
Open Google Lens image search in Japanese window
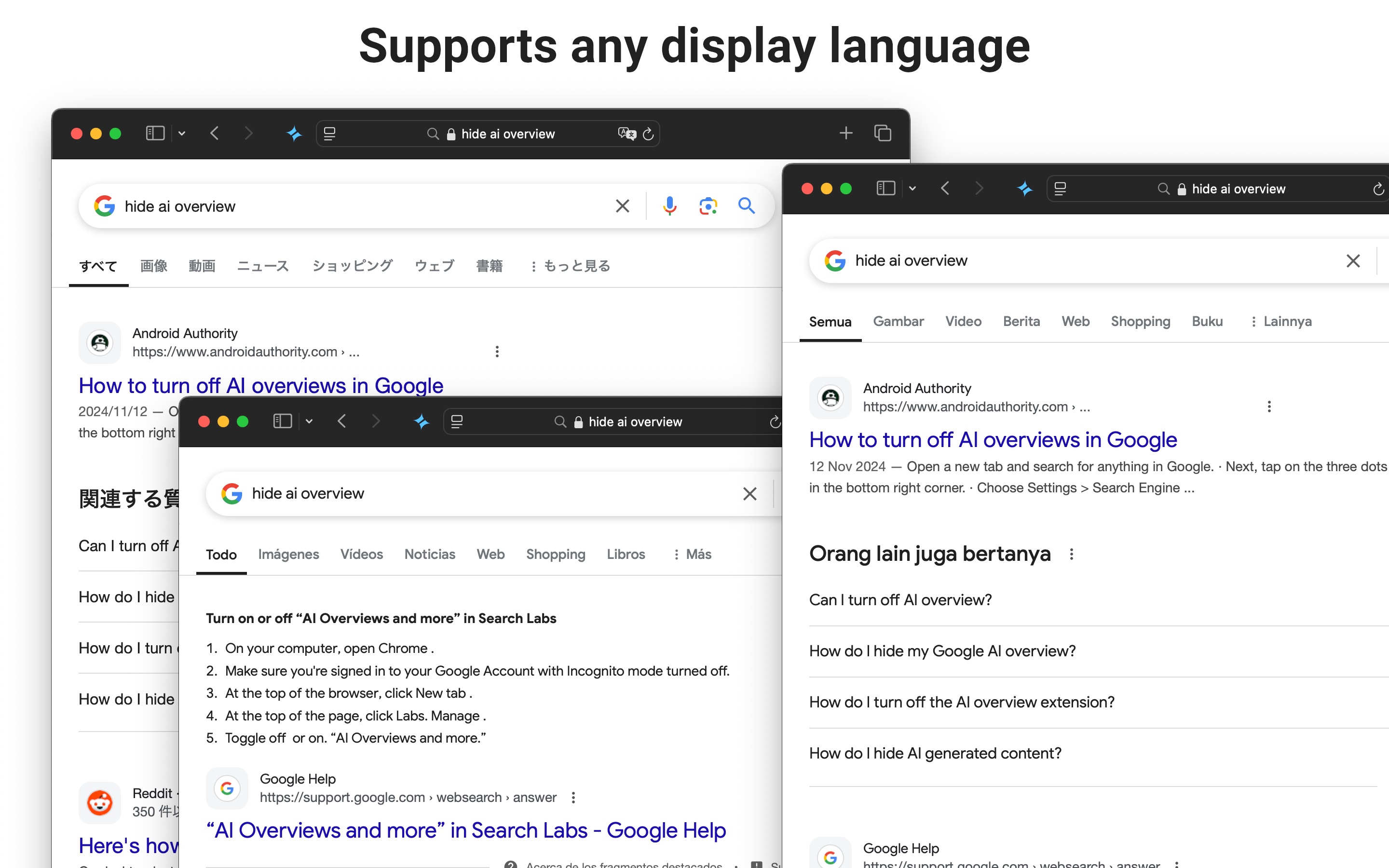click(x=708, y=205)
